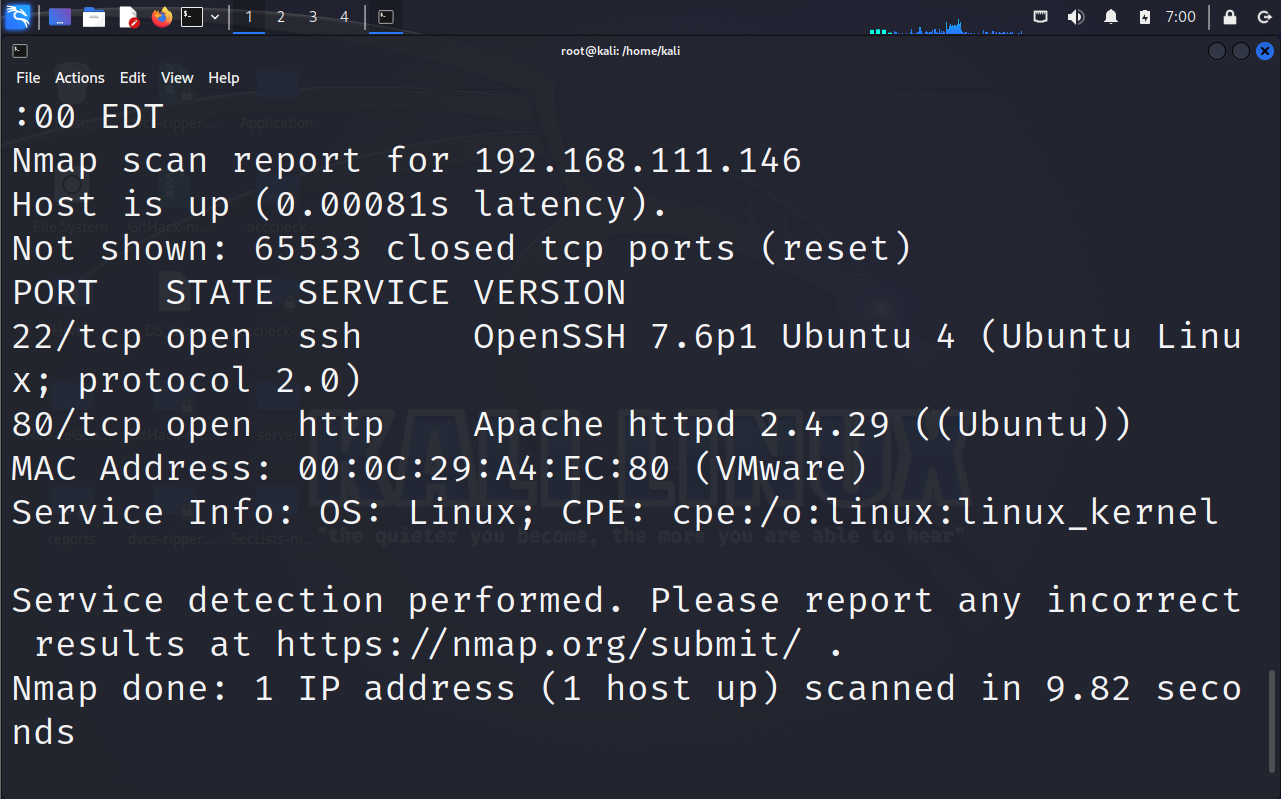This screenshot has width=1281, height=799.
Task: Switch to workspace 1
Action: 249,17
